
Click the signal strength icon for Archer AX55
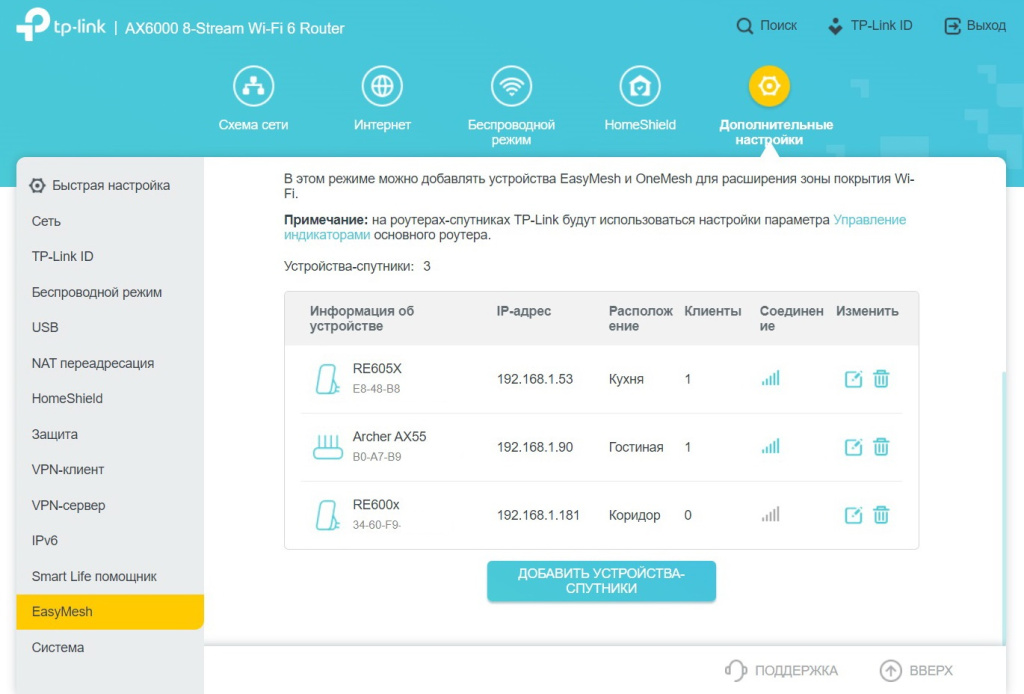click(771, 446)
